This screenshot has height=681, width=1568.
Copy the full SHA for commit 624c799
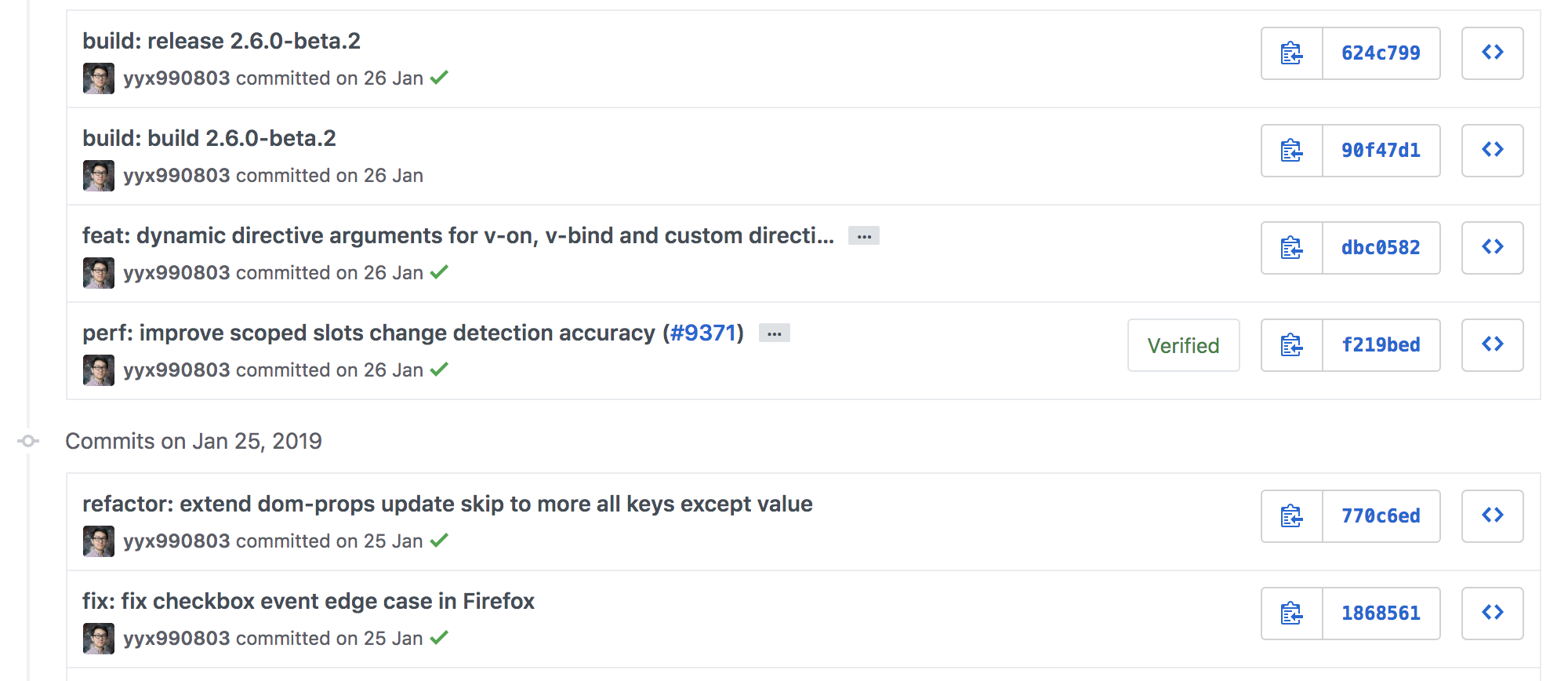pos(1291,53)
